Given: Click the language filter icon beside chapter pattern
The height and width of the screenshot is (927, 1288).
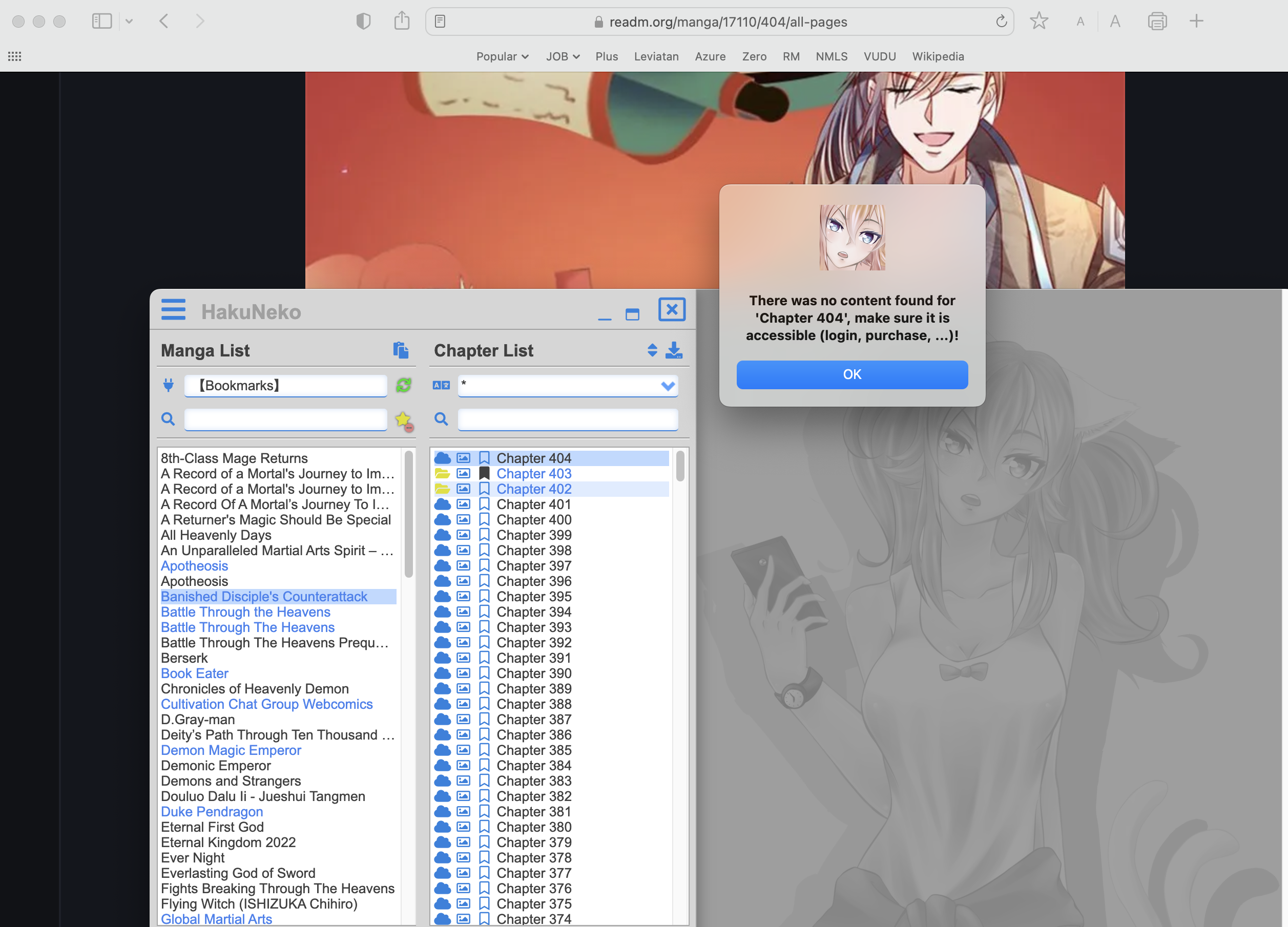Looking at the screenshot, I should [x=441, y=385].
